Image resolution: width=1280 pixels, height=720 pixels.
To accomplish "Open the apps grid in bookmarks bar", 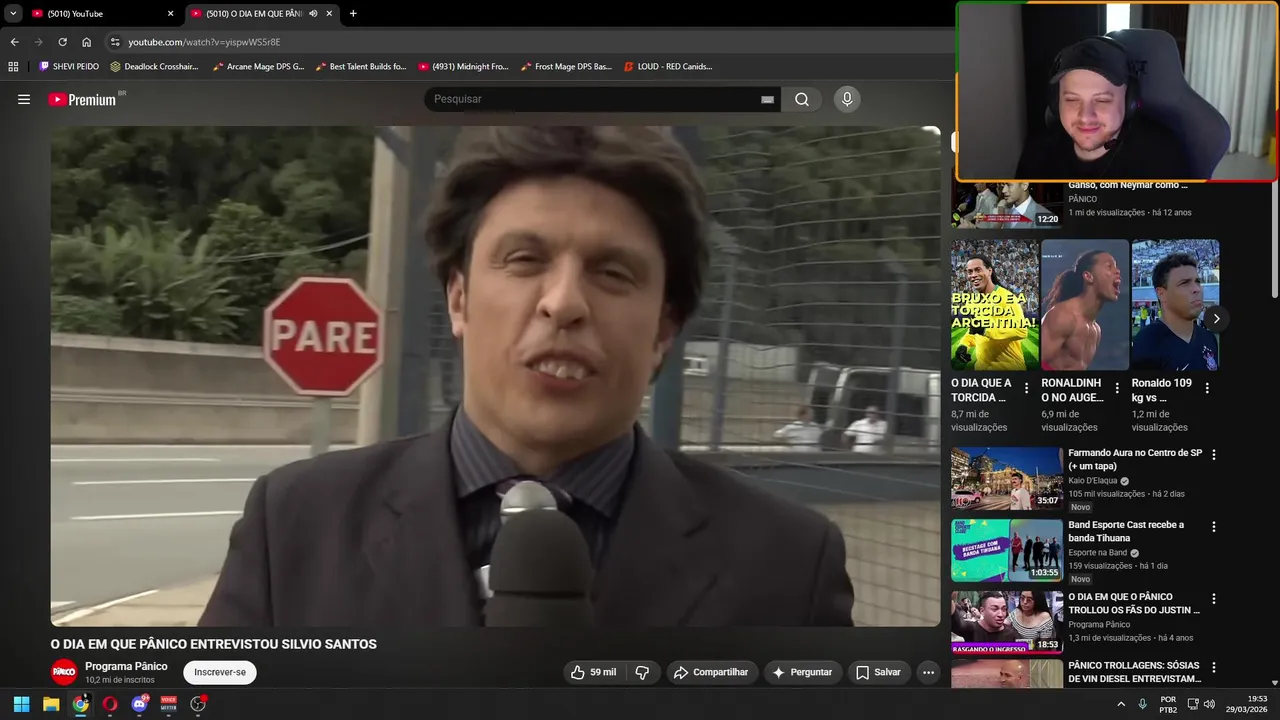I will pyautogui.click(x=13, y=66).
